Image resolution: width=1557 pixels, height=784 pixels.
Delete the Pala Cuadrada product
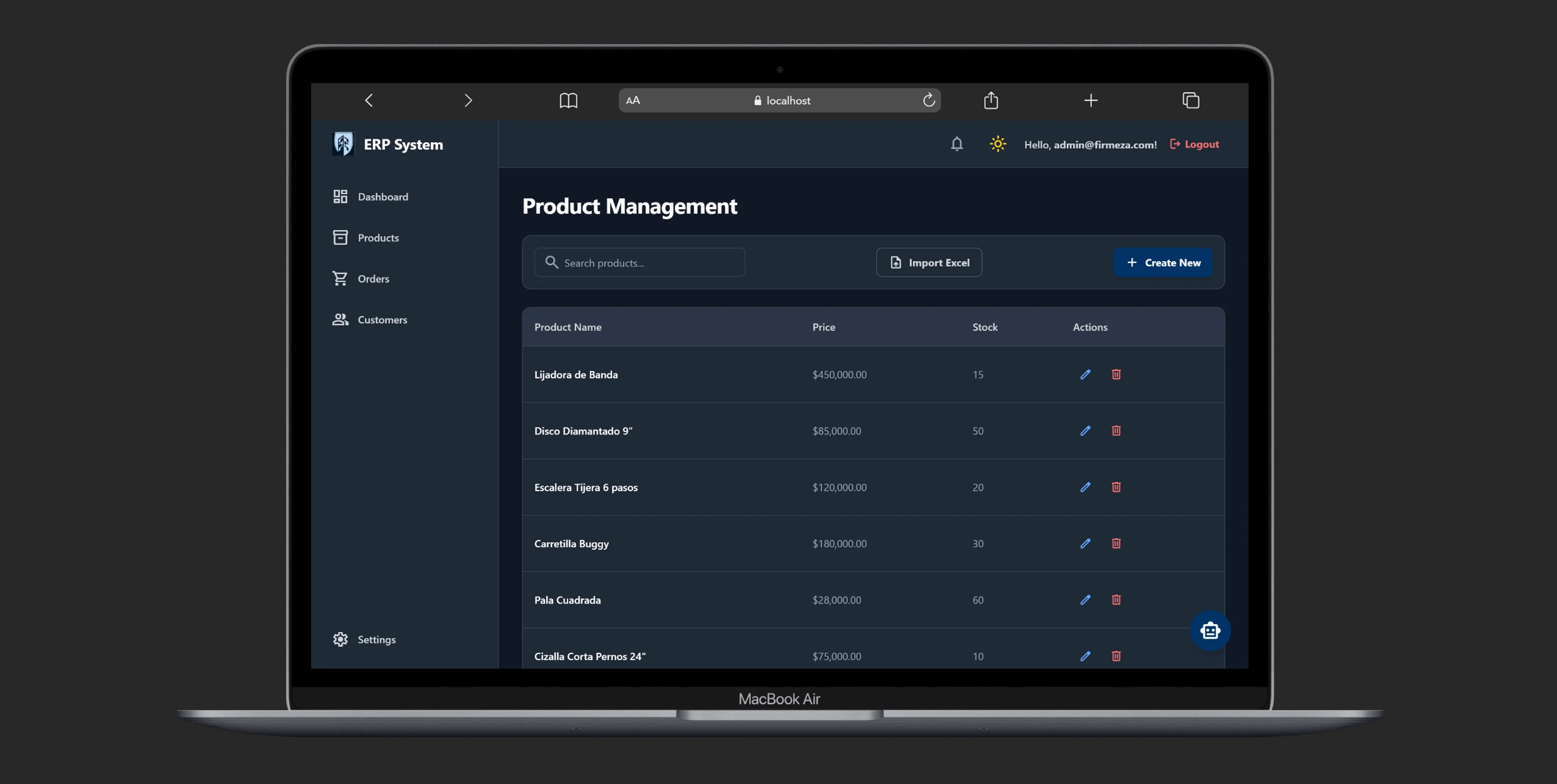point(1116,599)
